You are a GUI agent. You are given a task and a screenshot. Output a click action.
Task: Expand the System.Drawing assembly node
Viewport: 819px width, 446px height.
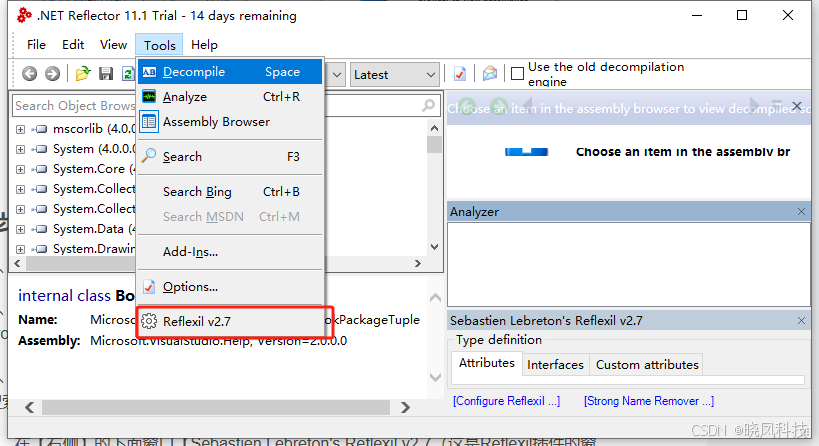pyautogui.click(x=20, y=249)
